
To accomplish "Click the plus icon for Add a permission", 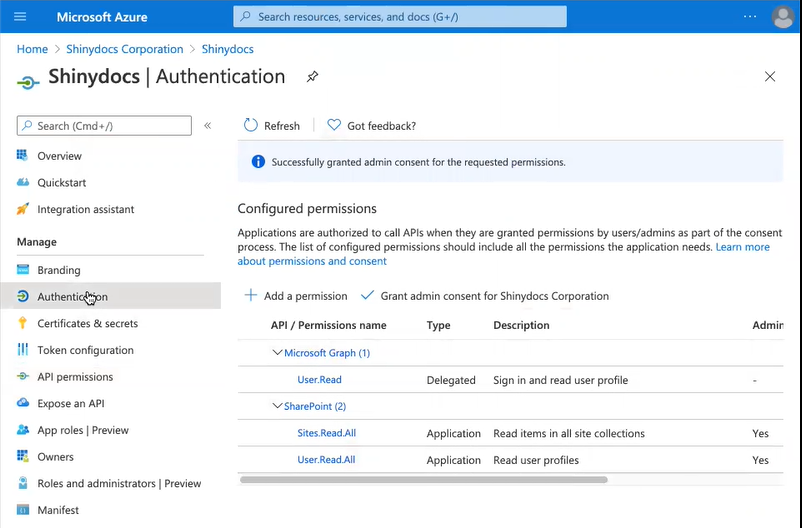I will pyautogui.click(x=251, y=296).
